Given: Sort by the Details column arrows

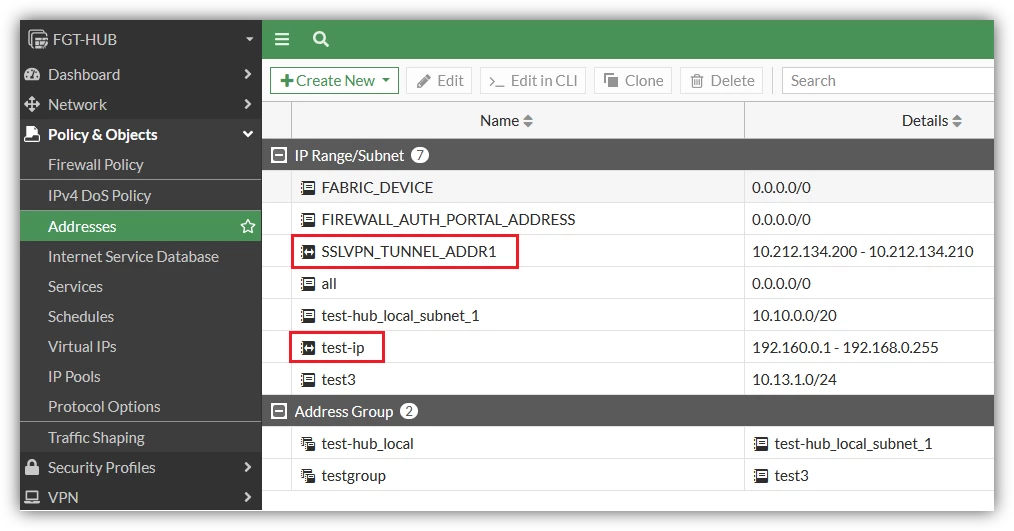Looking at the screenshot, I should [x=957, y=121].
